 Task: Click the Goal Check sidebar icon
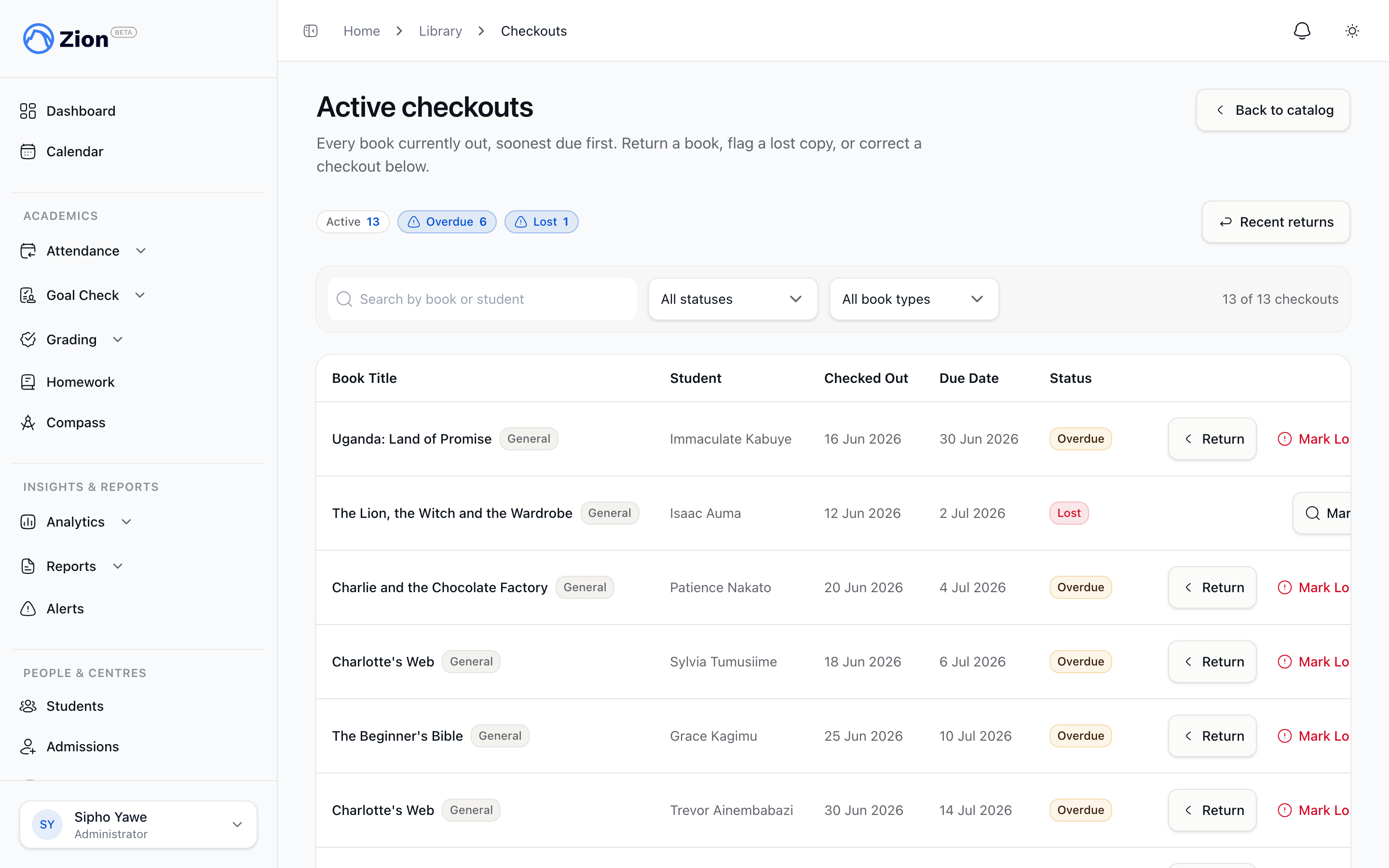28,295
